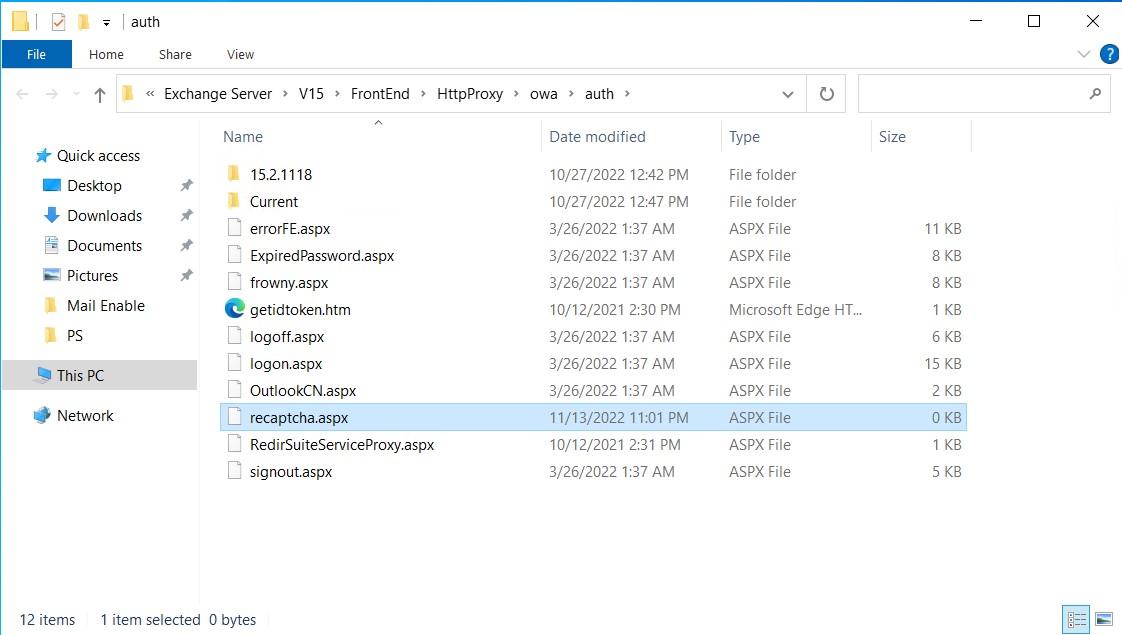Viewport: 1122px width, 635px height.
Task: Go back with the Back arrow
Action: pos(22,94)
